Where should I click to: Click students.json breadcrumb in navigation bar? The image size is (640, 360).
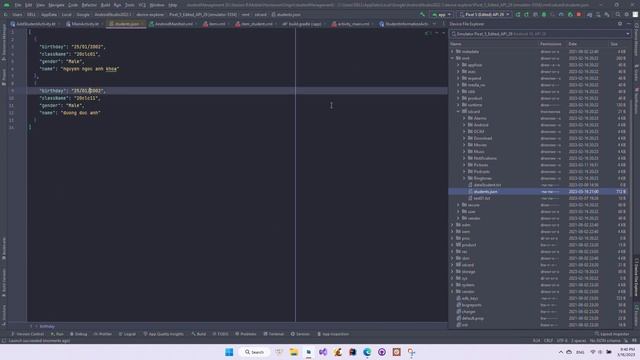(287, 15)
